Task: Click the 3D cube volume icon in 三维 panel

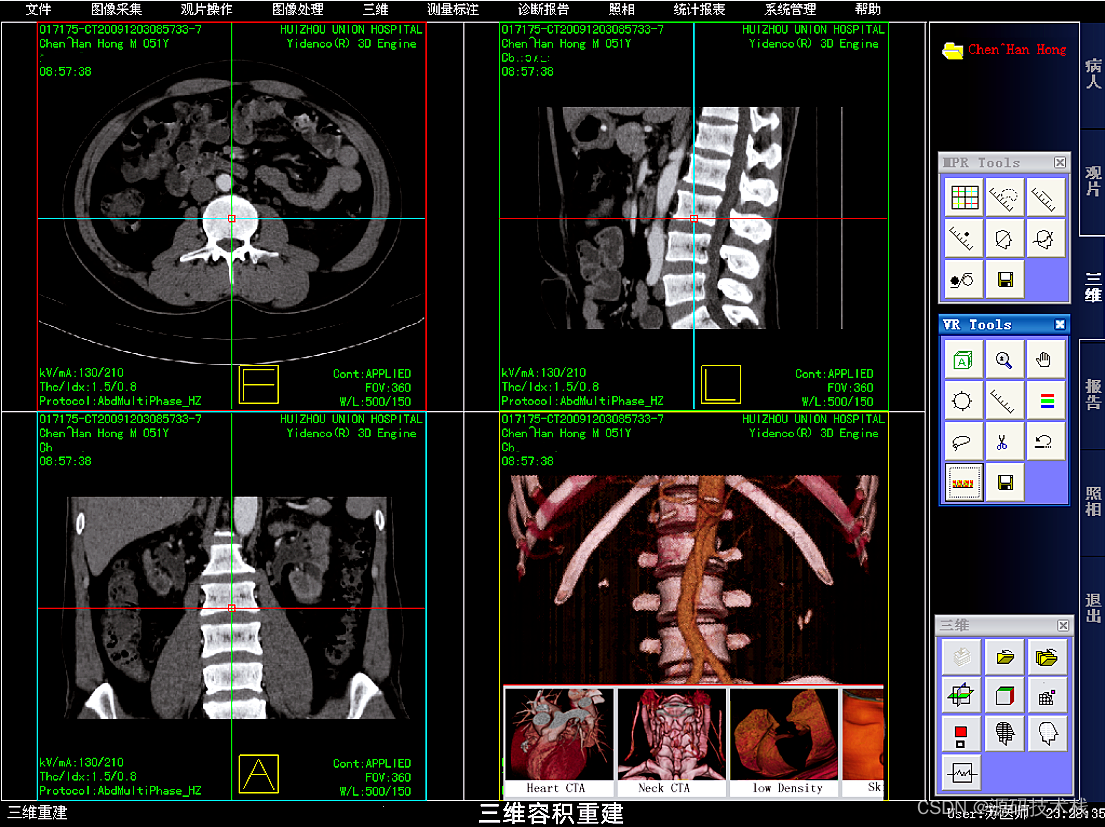Action: point(1004,696)
